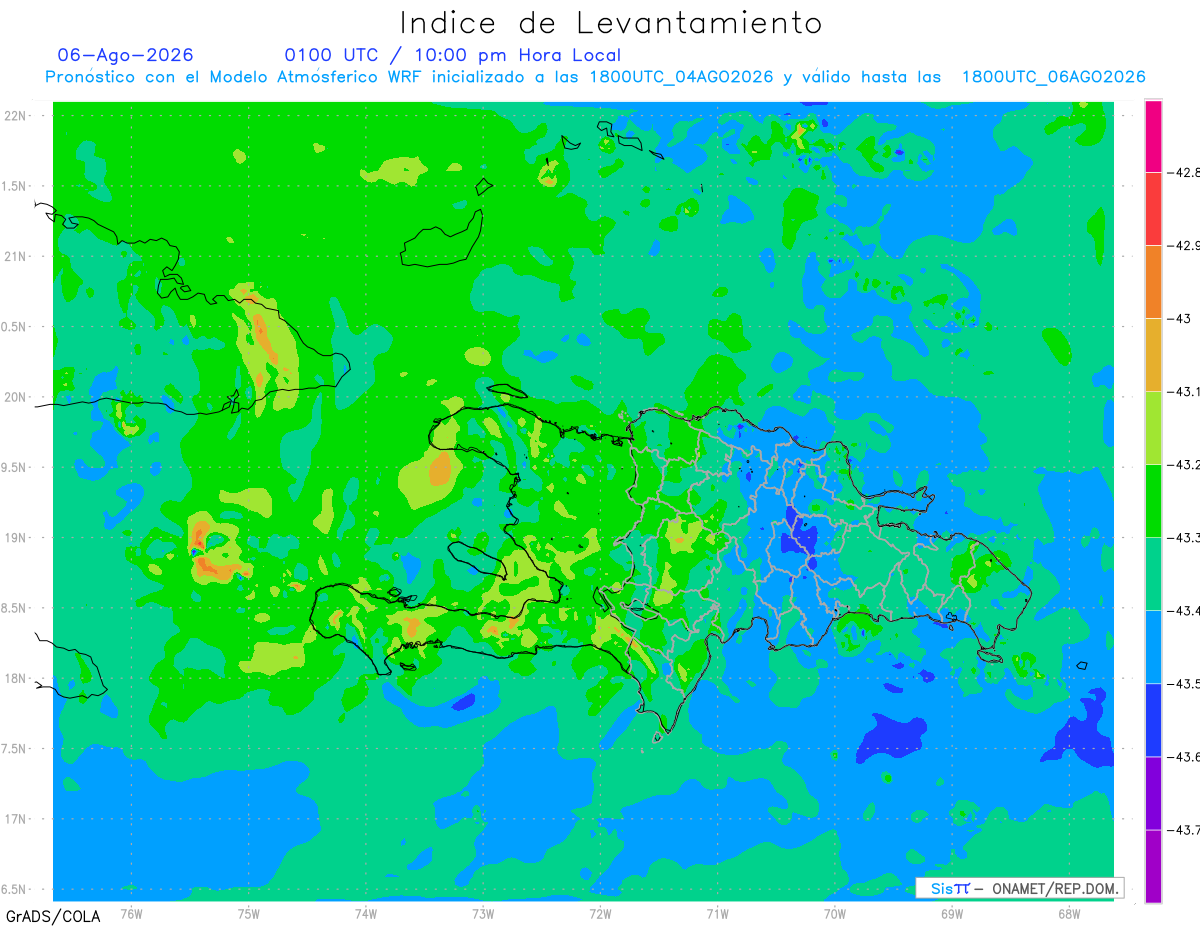Image resolution: width=1200 pixels, height=927 pixels.
Task: Click the "19N" latitude label
Action: [x=17, y=538]
